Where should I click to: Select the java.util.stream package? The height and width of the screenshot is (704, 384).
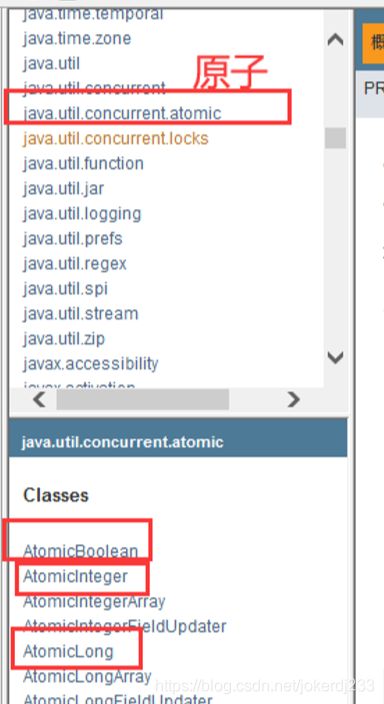81,313
